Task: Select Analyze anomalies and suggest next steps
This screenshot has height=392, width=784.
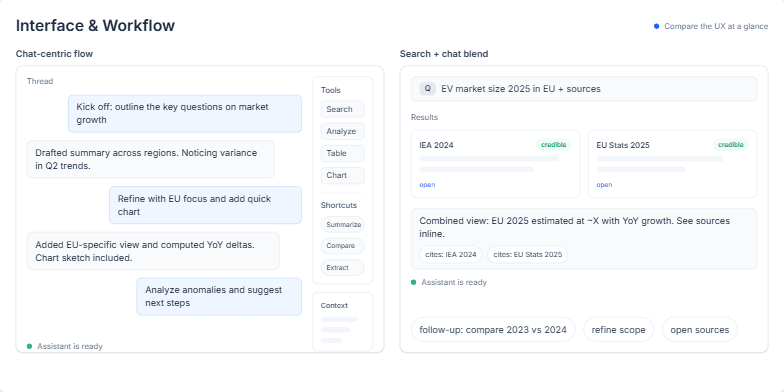Action: click(219, 296)
